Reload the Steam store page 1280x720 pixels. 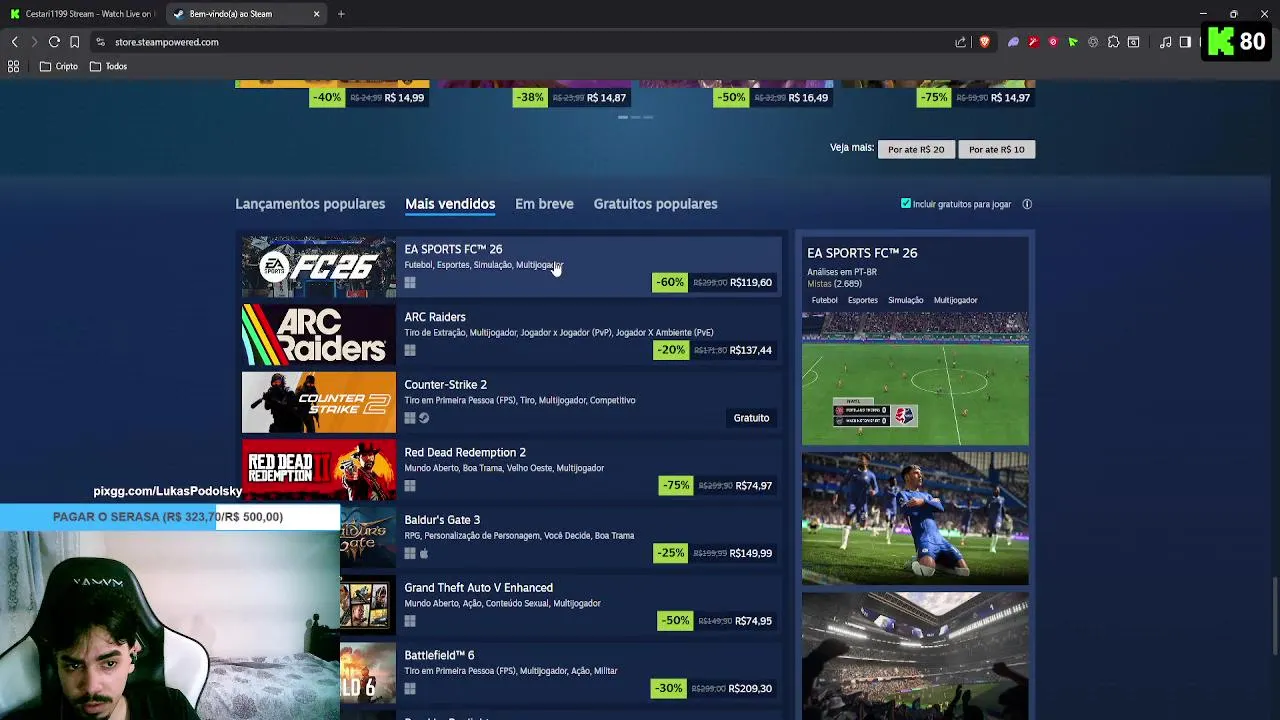point(54,42)
